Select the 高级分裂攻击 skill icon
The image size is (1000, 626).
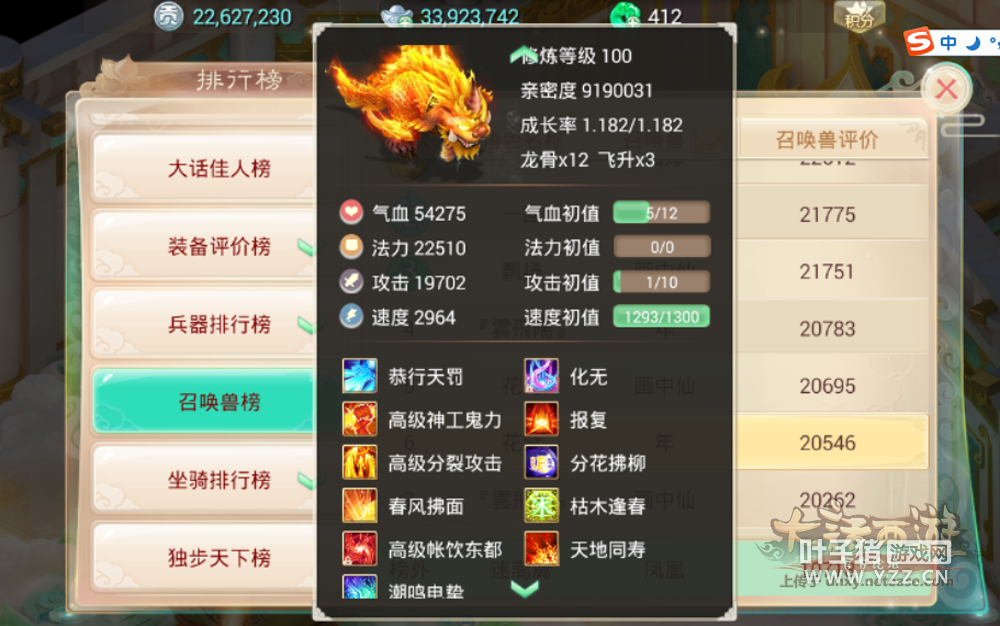(x=360, y=462)
